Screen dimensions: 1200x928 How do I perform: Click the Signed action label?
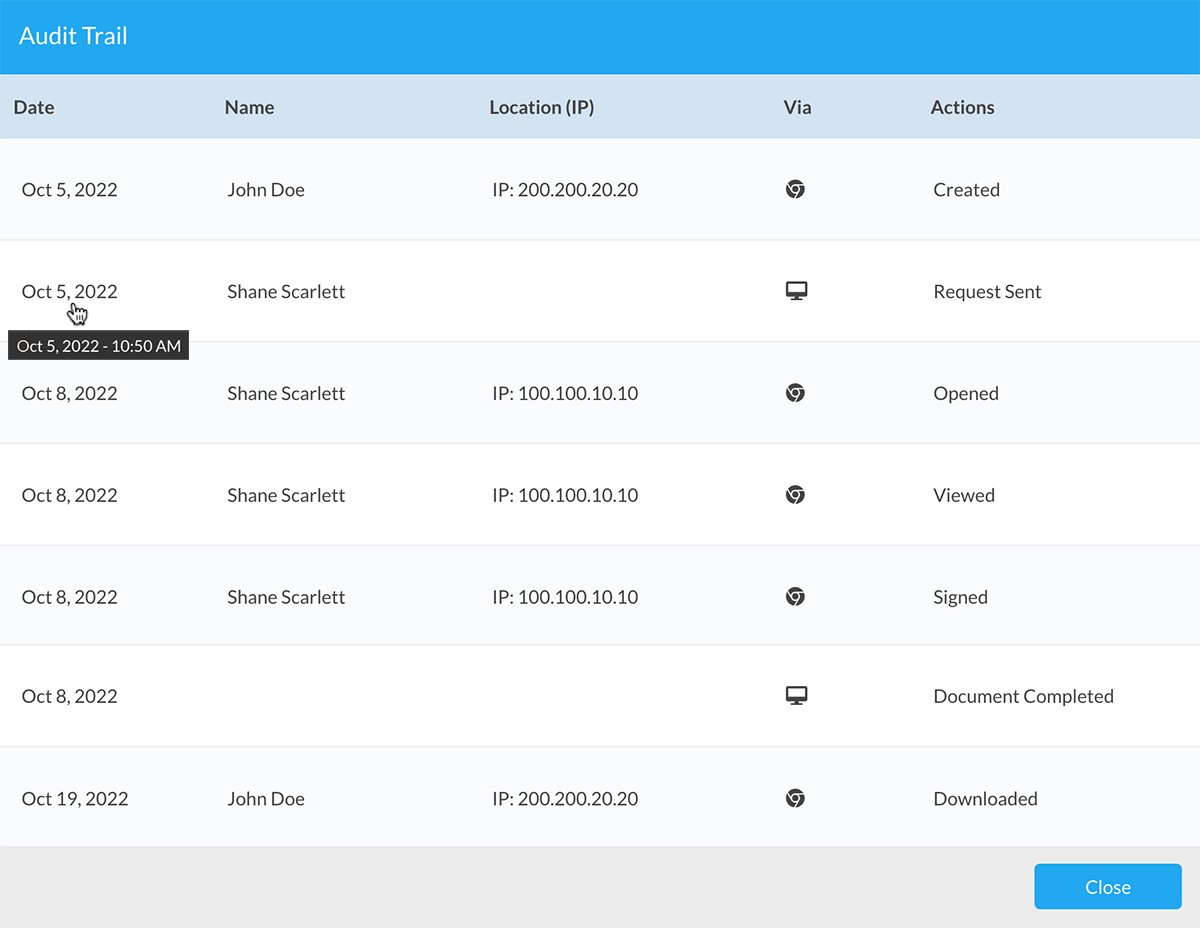click(x=960, y=597)
